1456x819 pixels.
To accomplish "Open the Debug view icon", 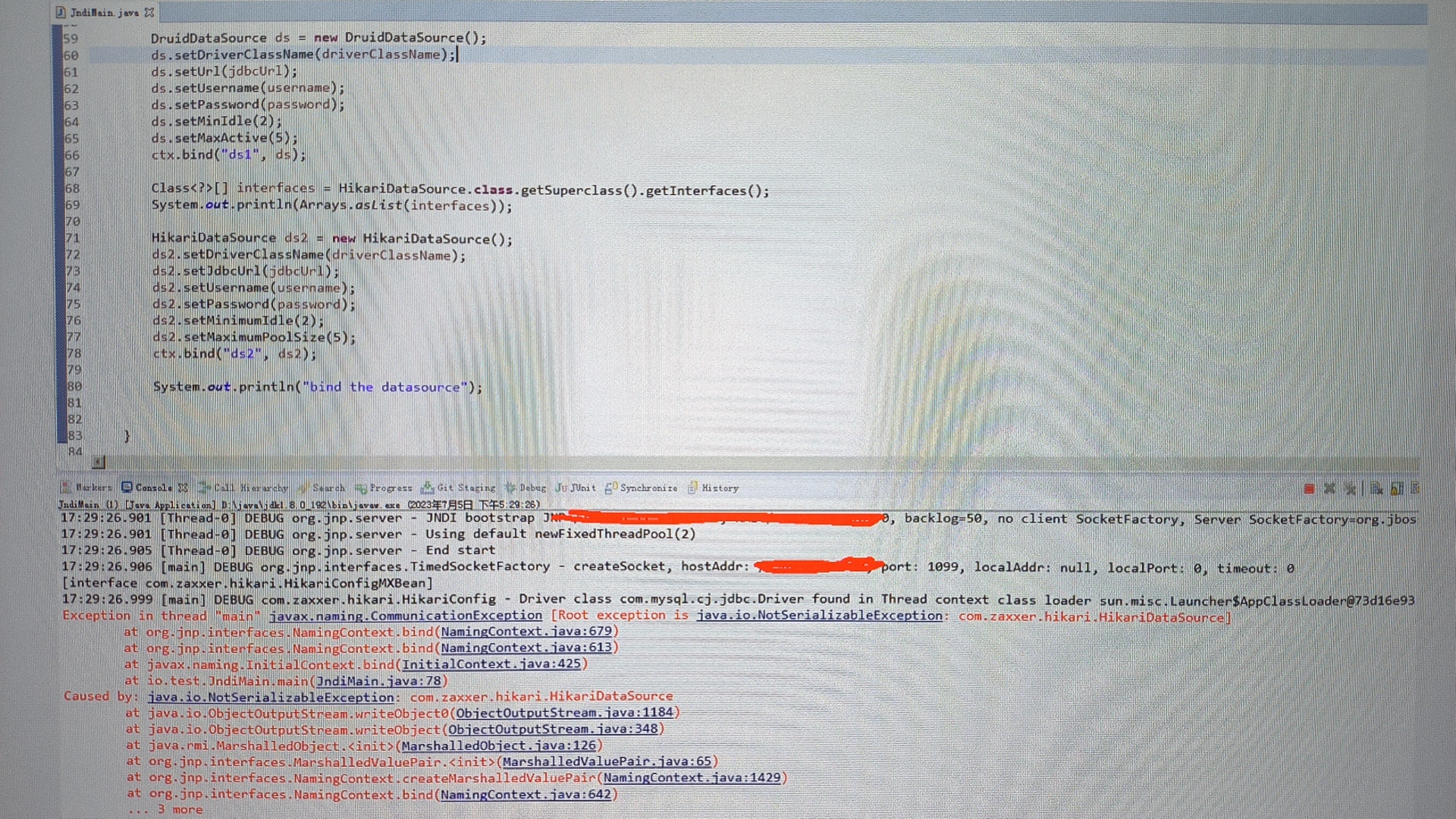I will [x=531, y=488].
